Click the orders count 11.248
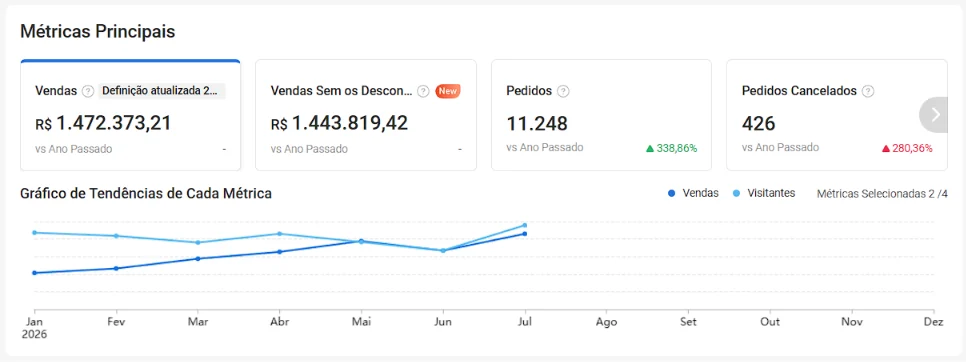This screenshot has height=362, width=966. coord(537,124)
